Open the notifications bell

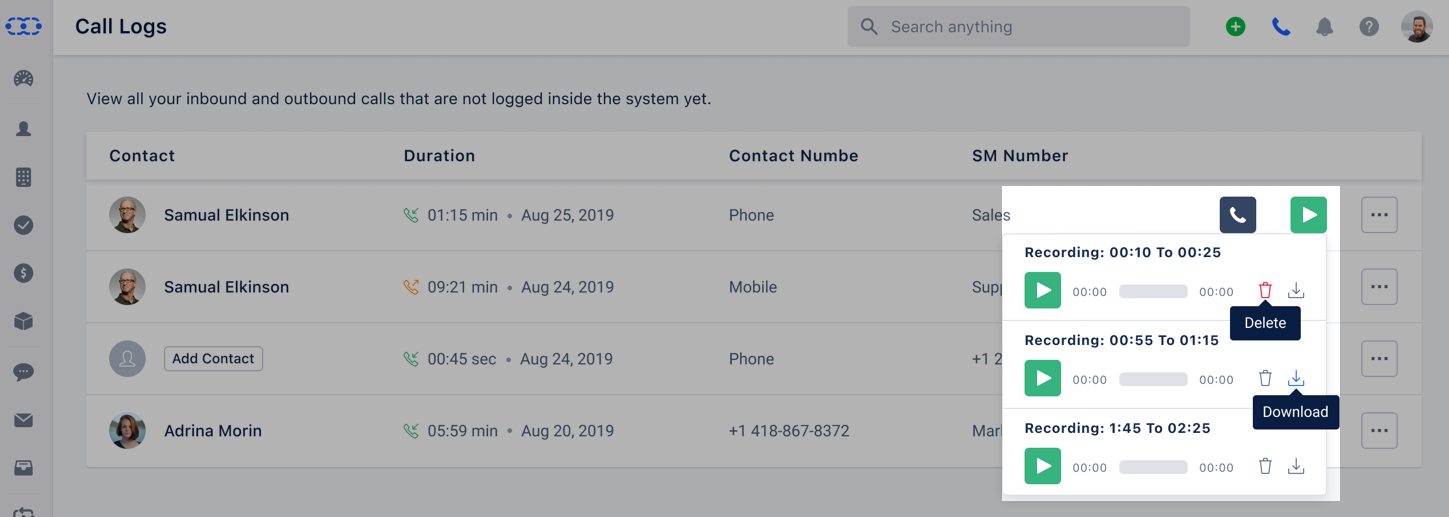pyautogui.click(x=1324, y=27)
